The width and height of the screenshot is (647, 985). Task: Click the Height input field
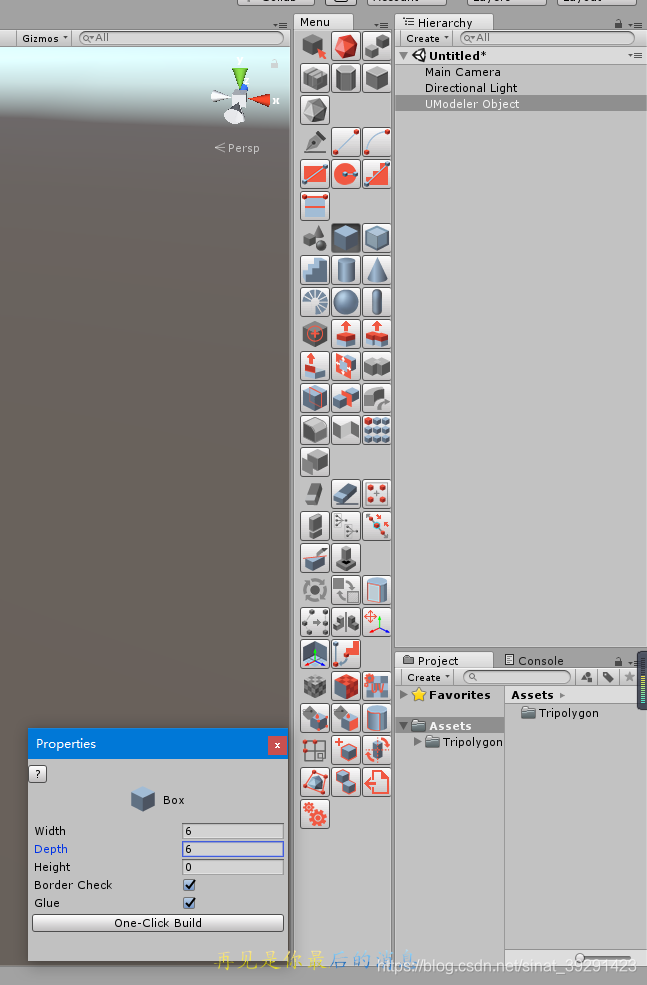coord(232,867)
